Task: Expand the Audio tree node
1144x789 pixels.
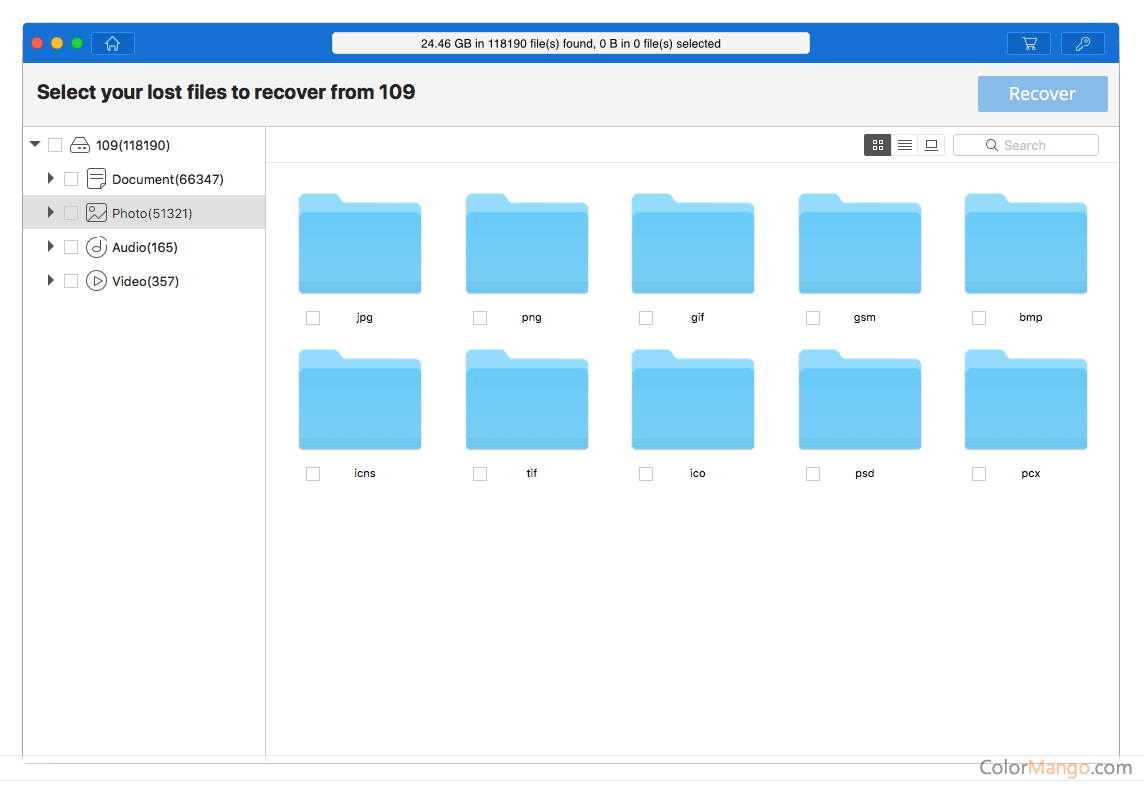Action: 50,247
